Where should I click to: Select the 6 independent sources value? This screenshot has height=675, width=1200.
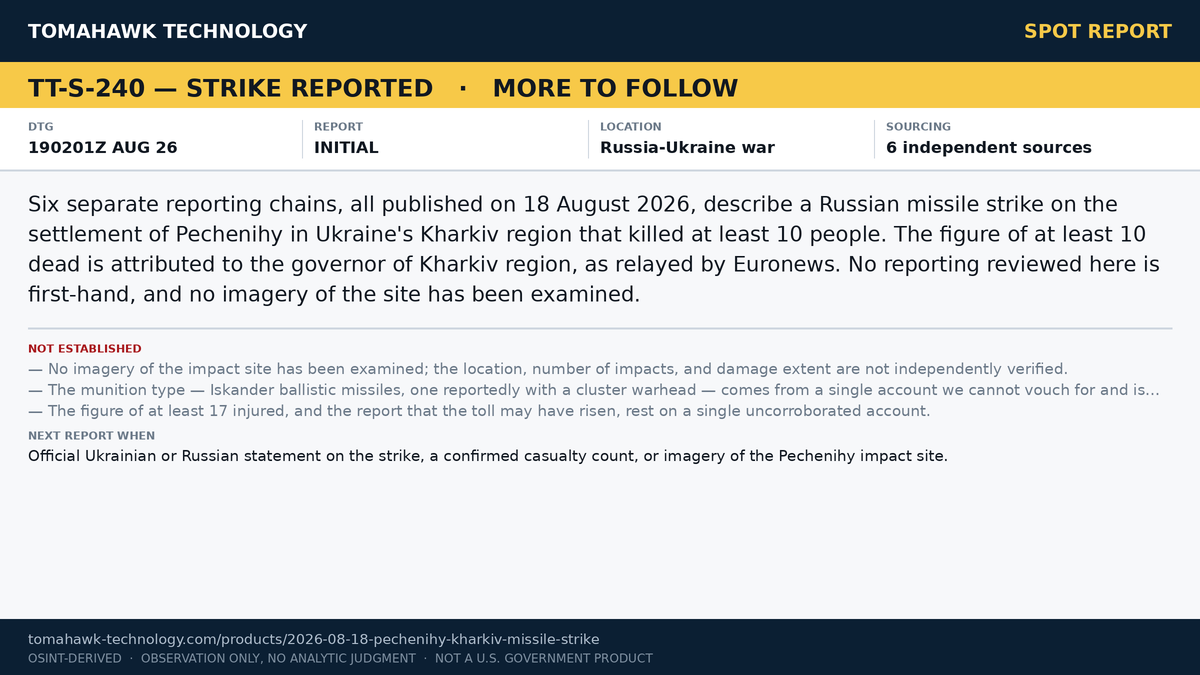[988, 147]
